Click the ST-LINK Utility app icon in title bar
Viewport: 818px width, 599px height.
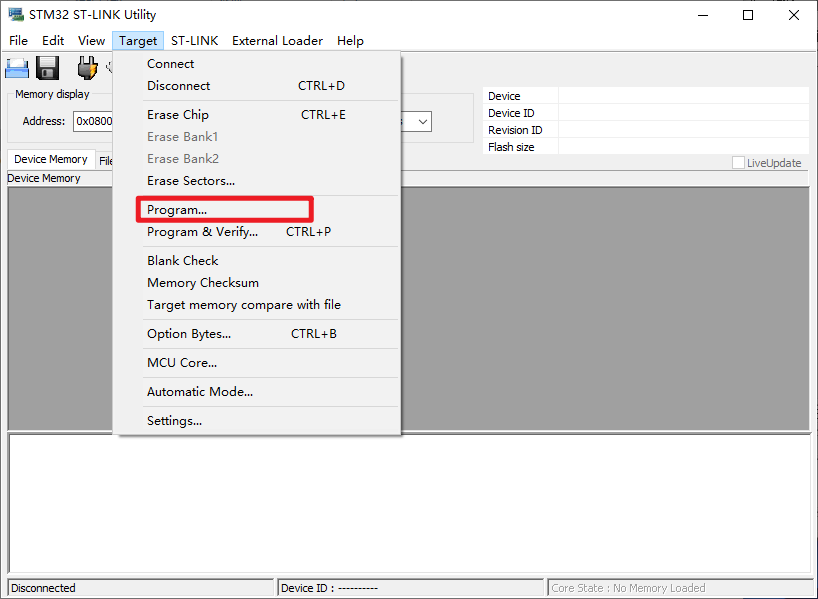pos(16,14)
